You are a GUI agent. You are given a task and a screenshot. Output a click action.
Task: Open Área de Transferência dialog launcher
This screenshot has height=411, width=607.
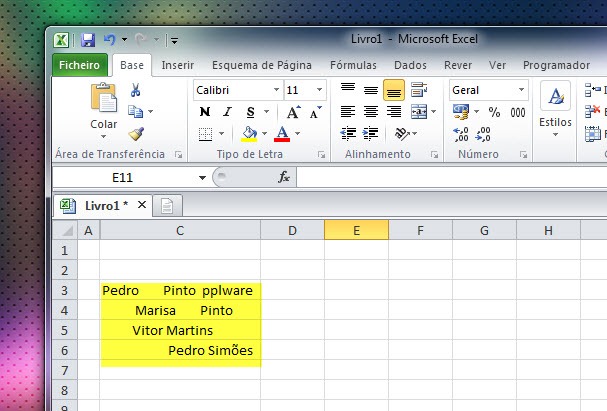(x=178, y=155)
